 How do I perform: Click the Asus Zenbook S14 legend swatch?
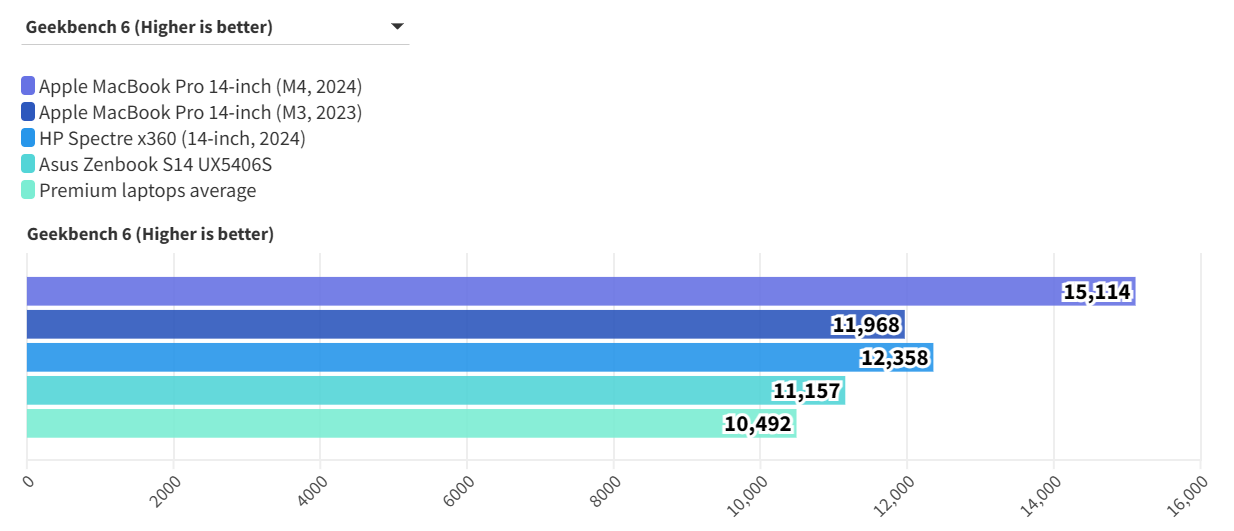pos(28,164)
